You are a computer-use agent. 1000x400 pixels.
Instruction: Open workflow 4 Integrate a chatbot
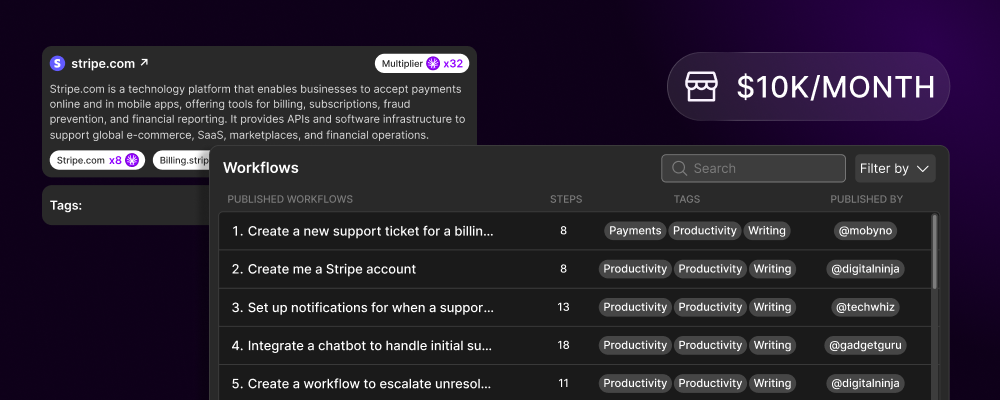click(x=362, y=346)
